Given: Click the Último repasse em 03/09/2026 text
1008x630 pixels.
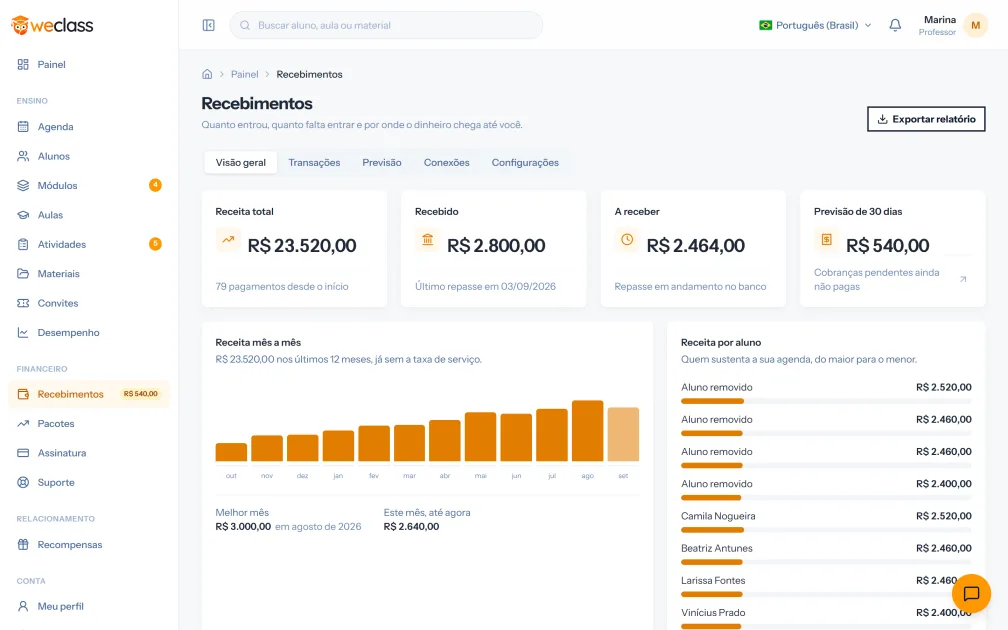Looking at the screenshot, I should (x=485, y=287).
